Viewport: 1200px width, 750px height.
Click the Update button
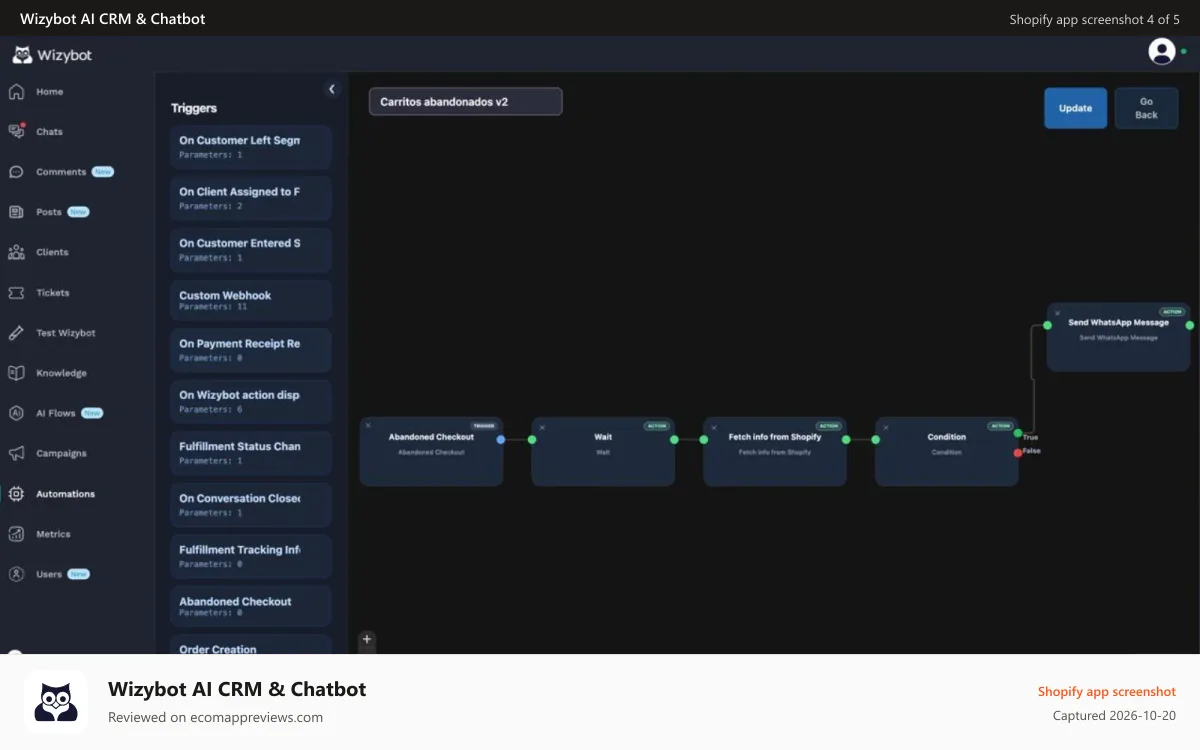click(x=1076, y=108)
